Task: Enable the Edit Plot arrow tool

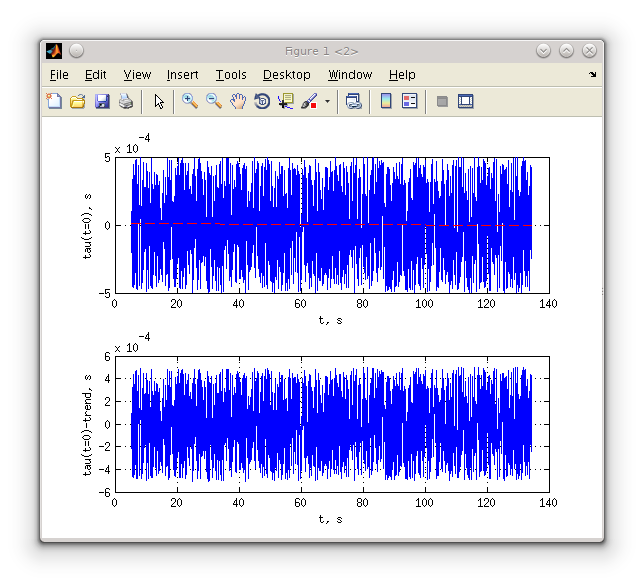Action: point(159,101)
